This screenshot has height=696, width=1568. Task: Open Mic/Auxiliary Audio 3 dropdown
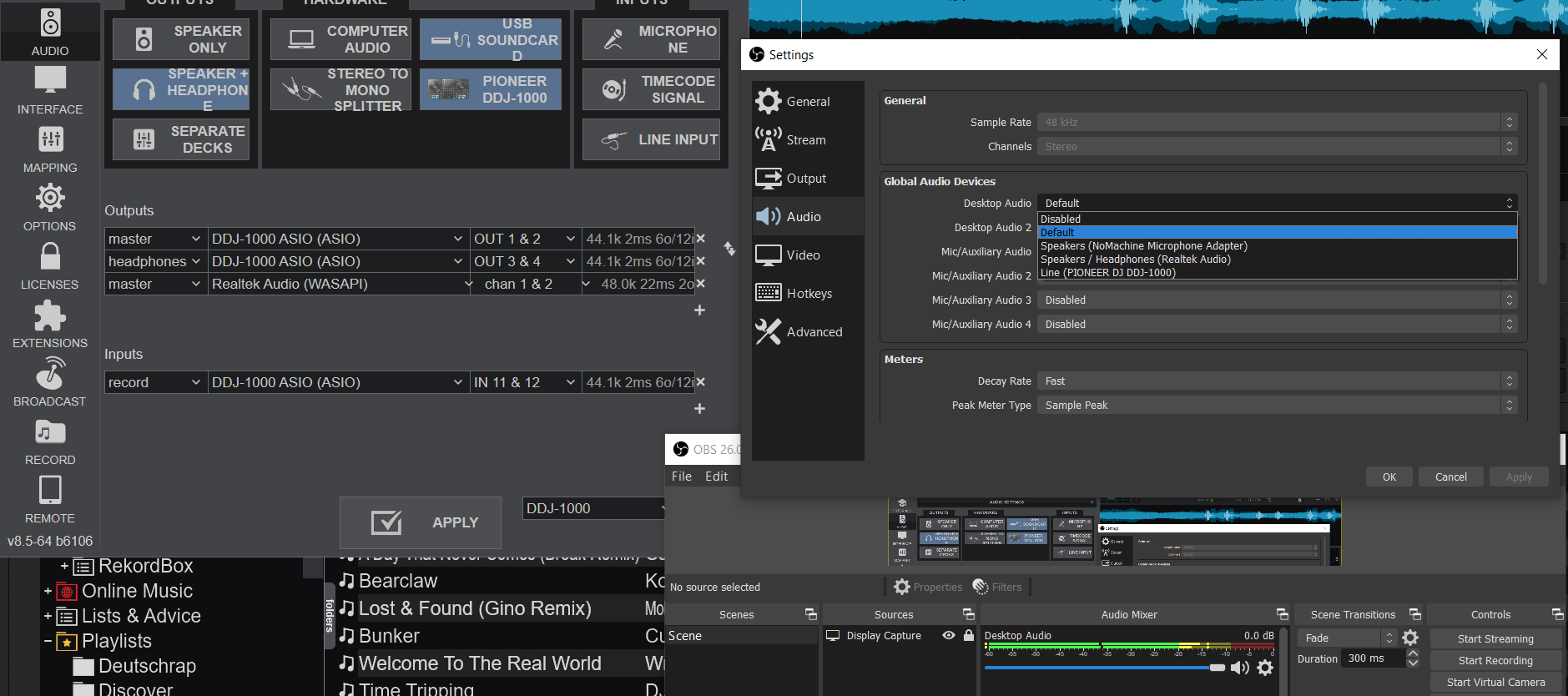point(1277,300)
